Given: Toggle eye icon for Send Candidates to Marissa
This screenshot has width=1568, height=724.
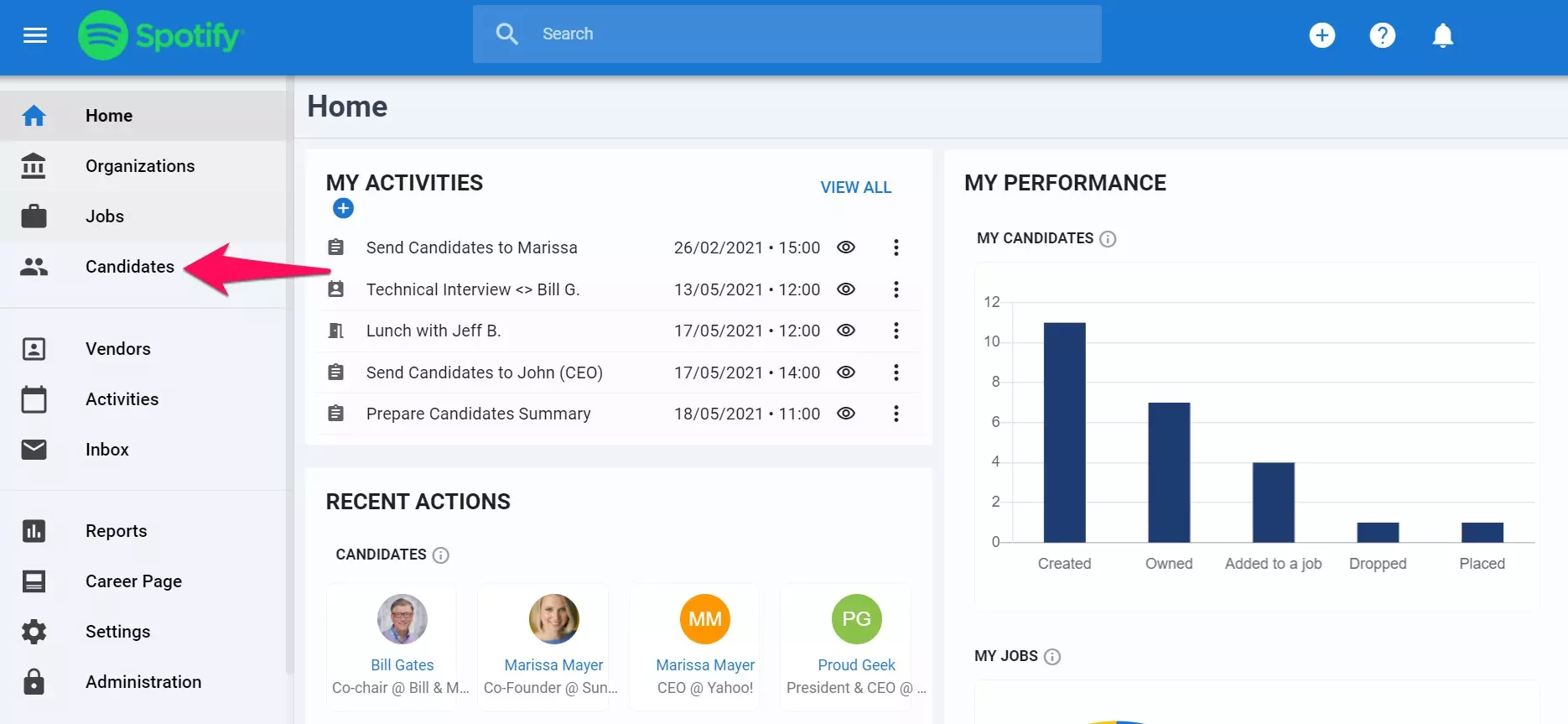Looking at the screenshot, I should click(x=846, y=247).
